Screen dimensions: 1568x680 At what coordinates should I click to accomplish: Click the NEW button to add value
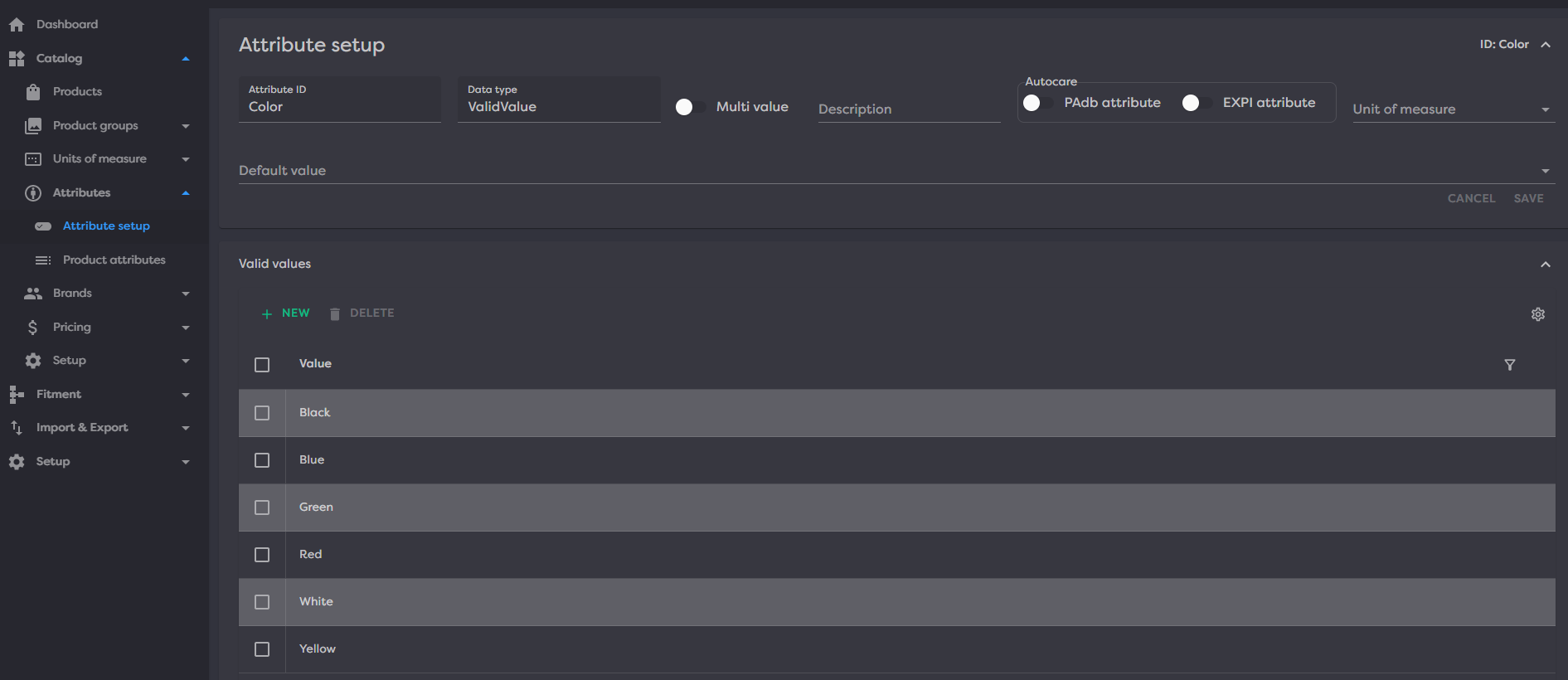pyautogui.click(x=286, y=313)
